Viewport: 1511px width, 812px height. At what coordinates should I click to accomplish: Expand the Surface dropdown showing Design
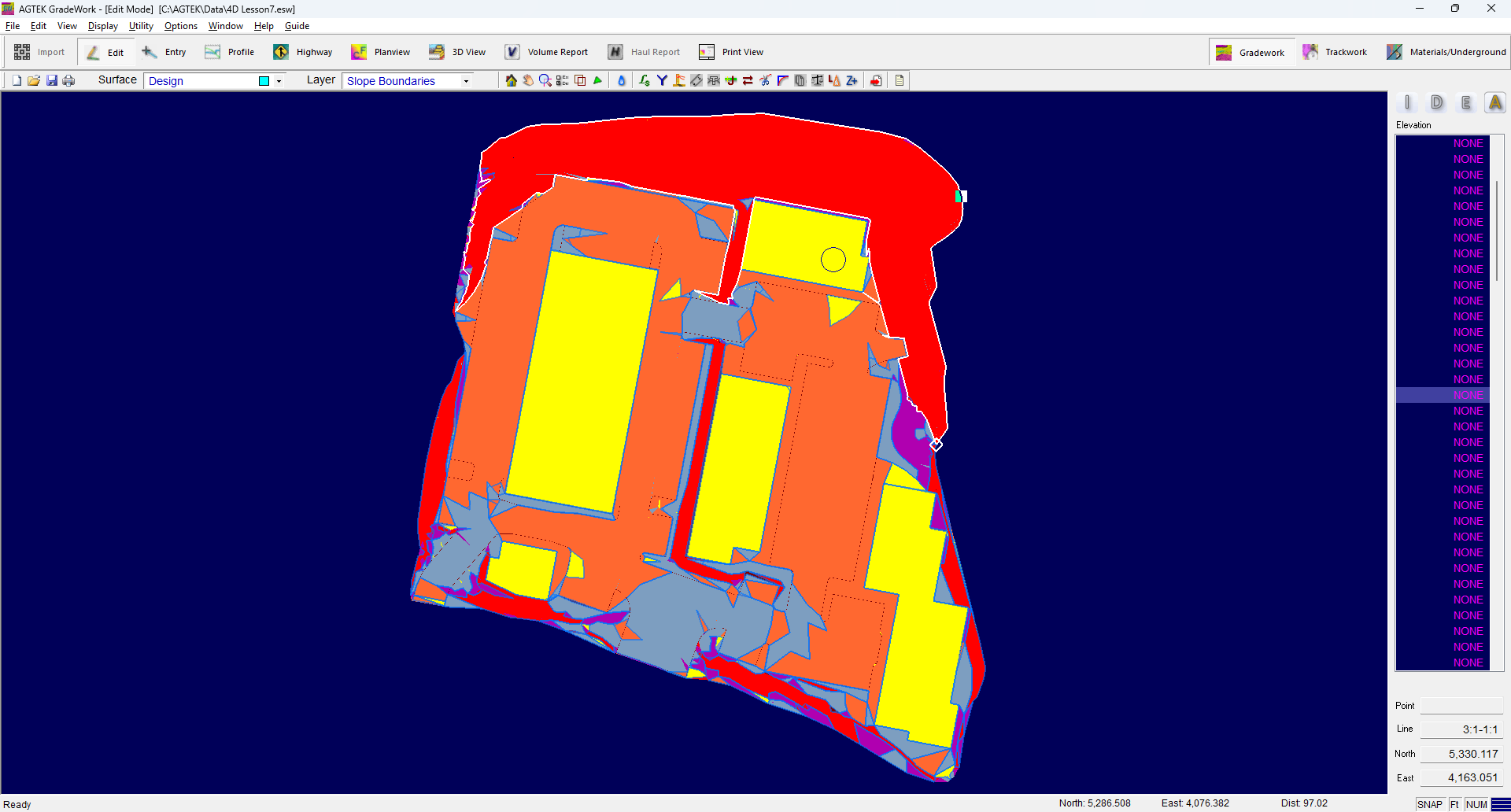click(279, 81)
